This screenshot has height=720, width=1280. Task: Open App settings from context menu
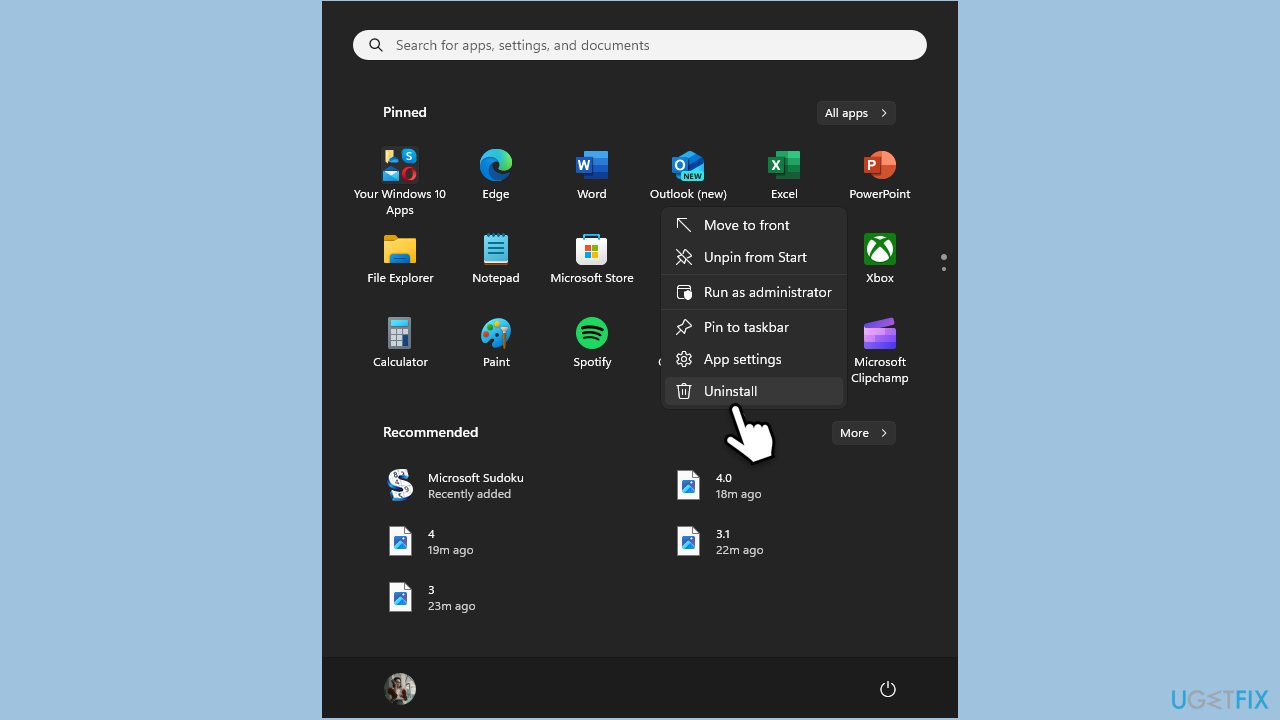tap(754, 359)
